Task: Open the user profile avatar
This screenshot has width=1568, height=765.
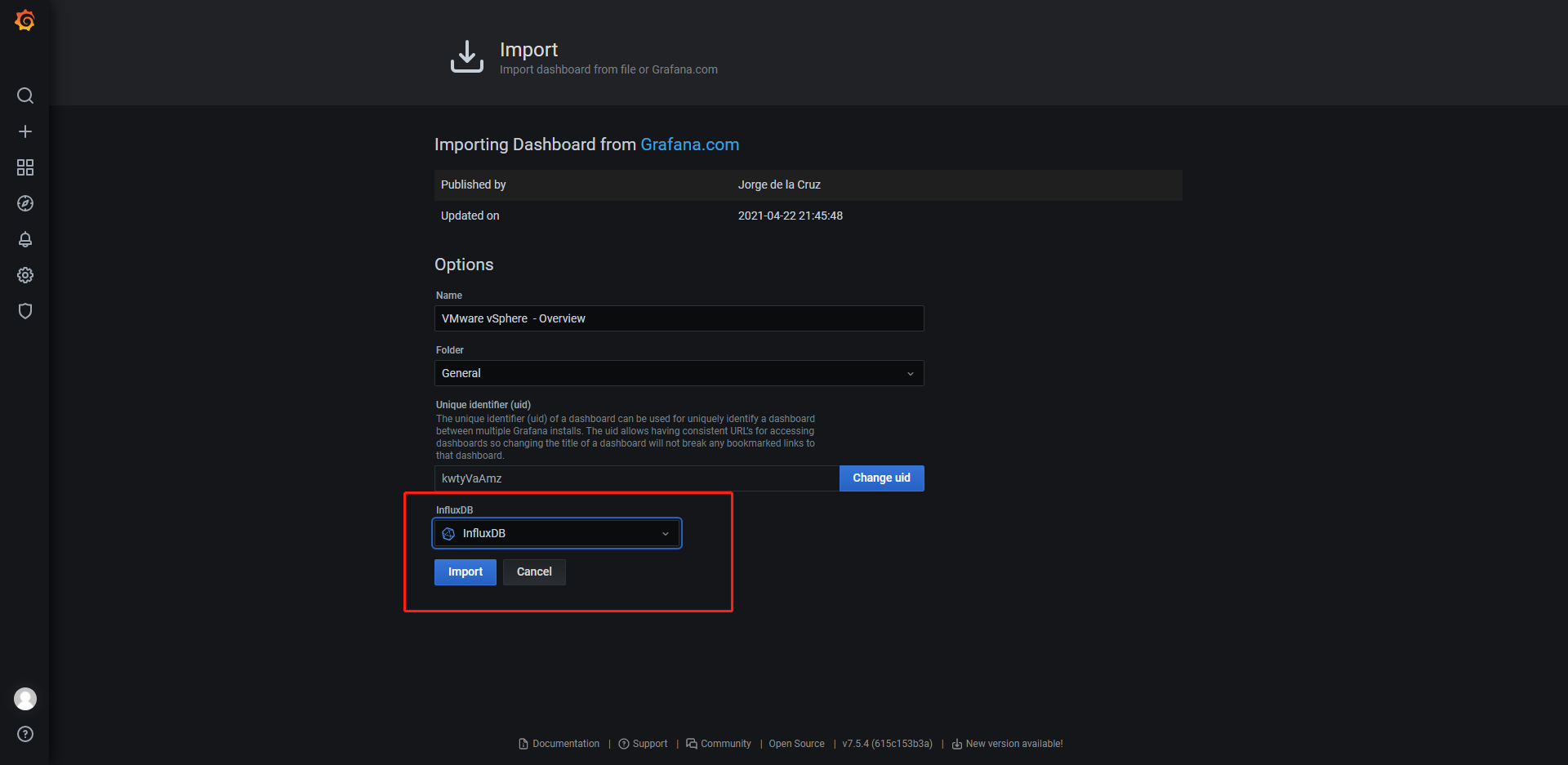Action: 25,699
